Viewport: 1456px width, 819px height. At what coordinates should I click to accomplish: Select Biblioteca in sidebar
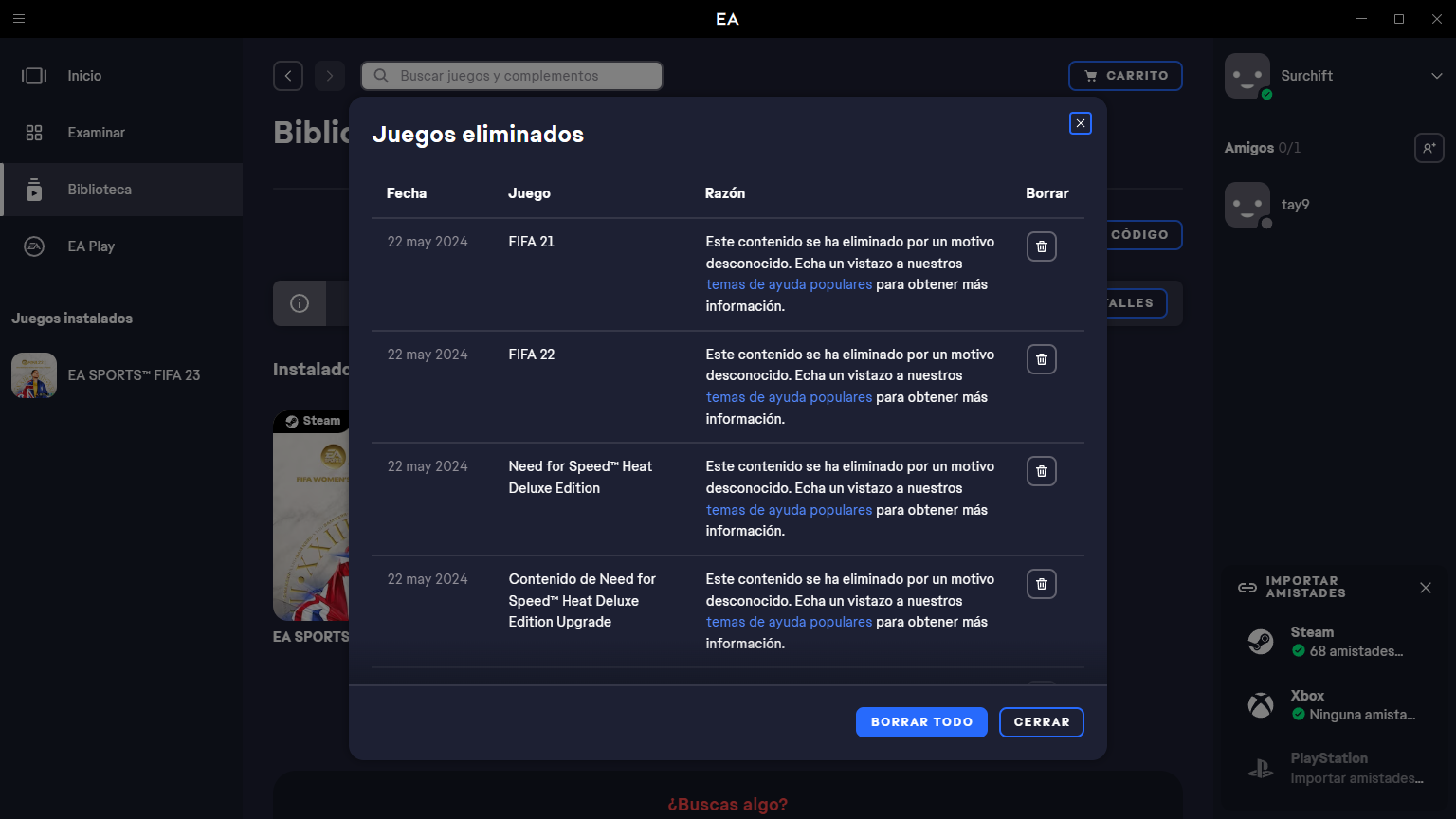[x=121, y=190]
